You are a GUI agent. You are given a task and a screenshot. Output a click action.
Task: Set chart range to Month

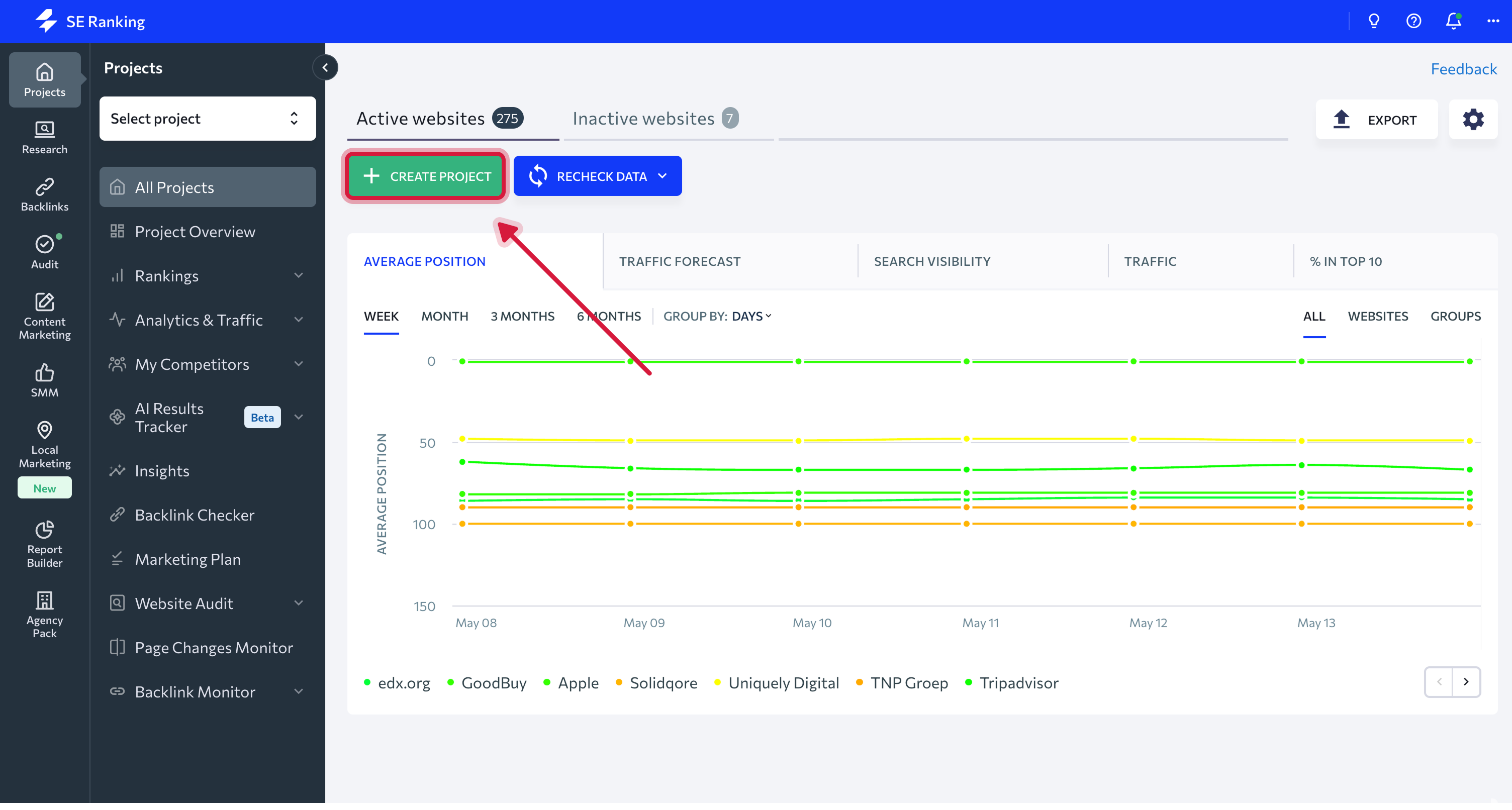444,317
